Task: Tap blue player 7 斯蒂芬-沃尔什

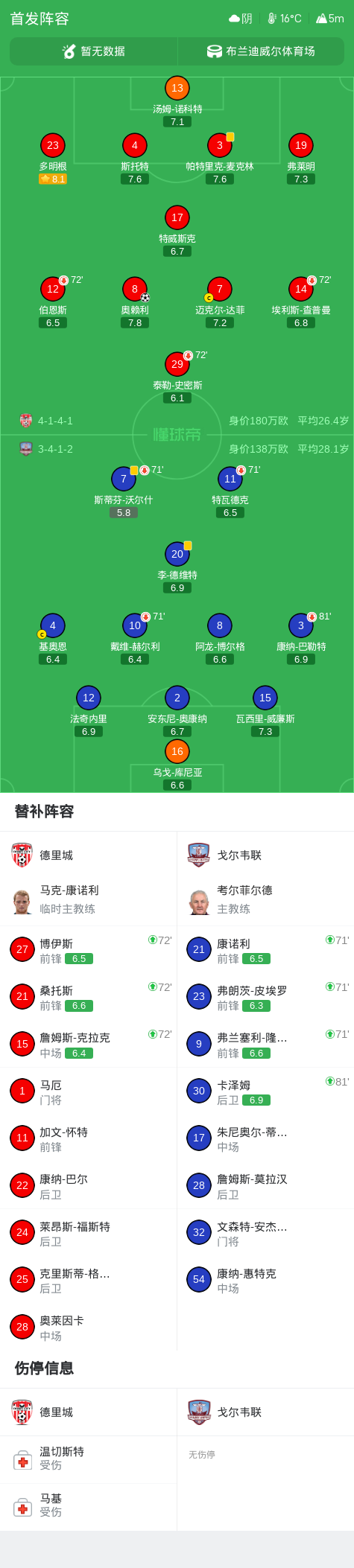Action: (124, 479)
